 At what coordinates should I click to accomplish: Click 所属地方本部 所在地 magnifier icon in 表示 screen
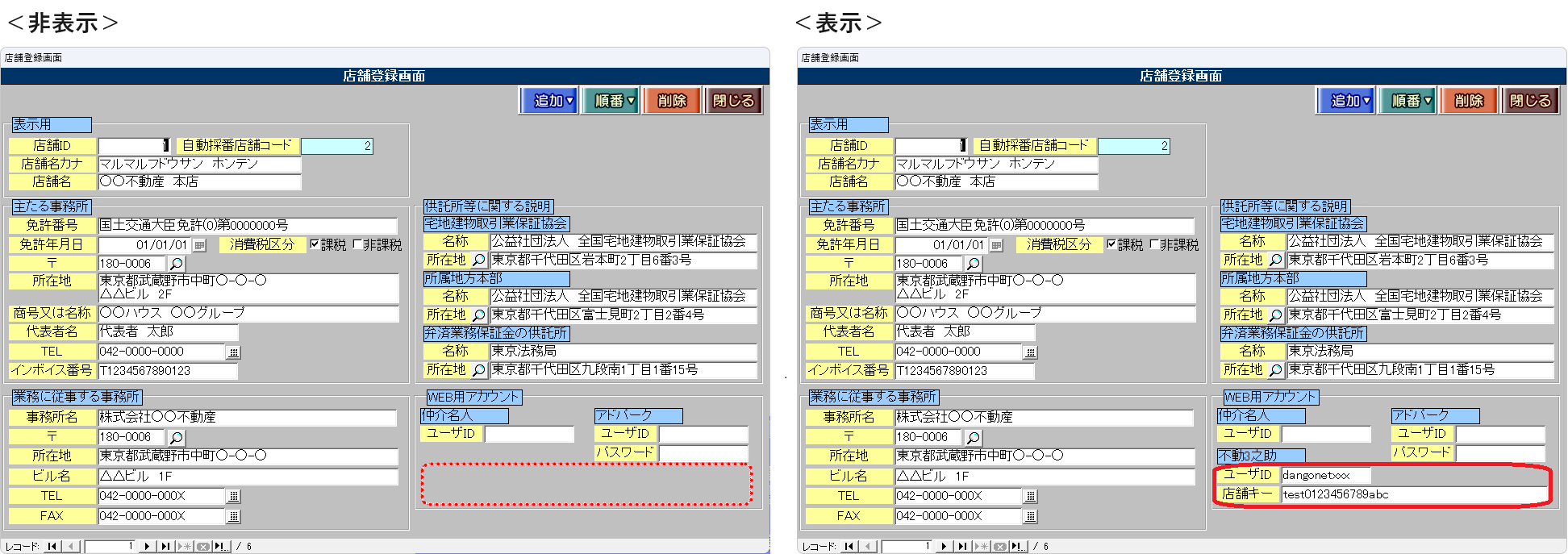pyautogui.click(x=1275, y=315)
